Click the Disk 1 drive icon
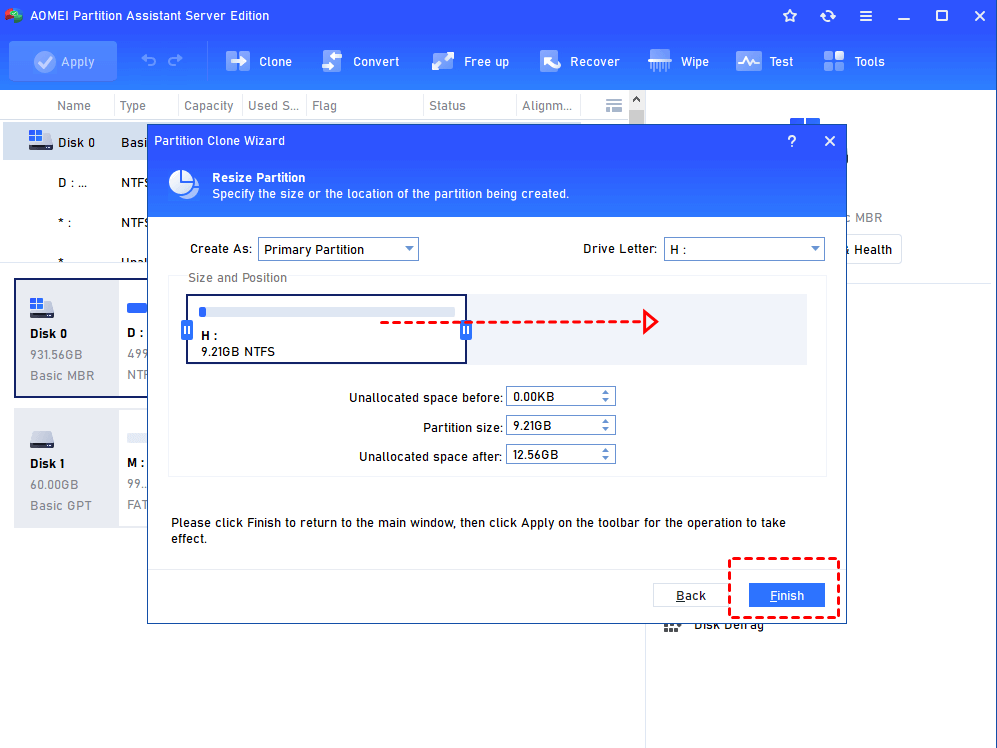This screenshot has width=997, height=748. pos(41,440)
